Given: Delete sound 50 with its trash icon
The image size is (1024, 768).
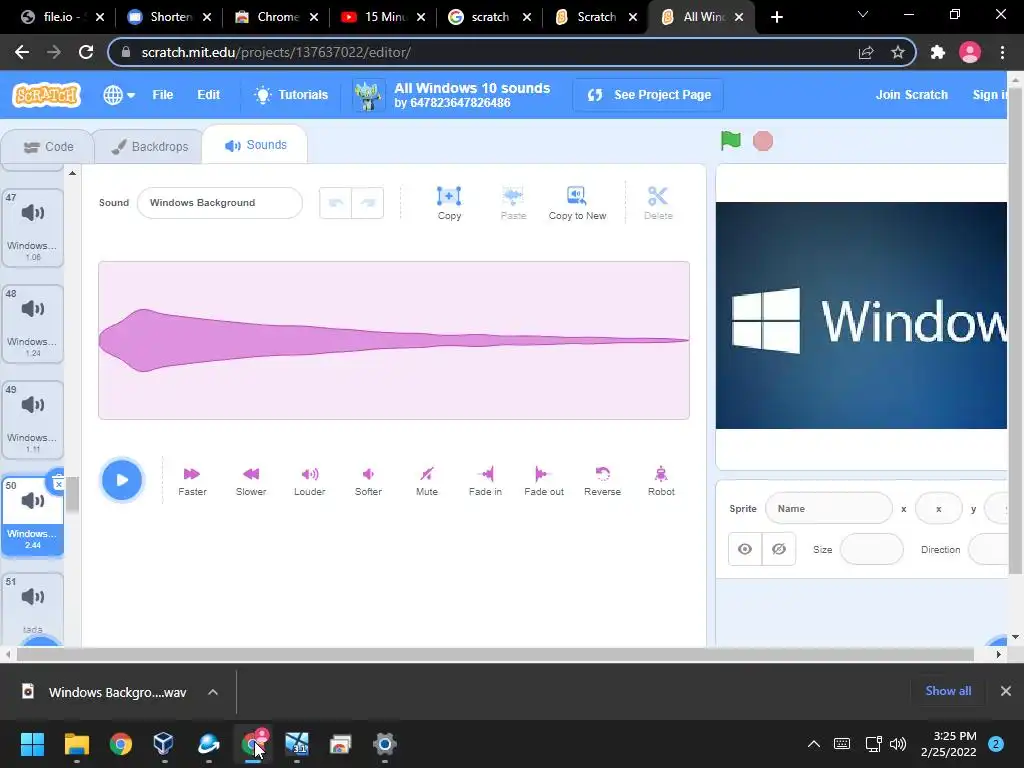Looking at the screenshot, I should 57,483.
